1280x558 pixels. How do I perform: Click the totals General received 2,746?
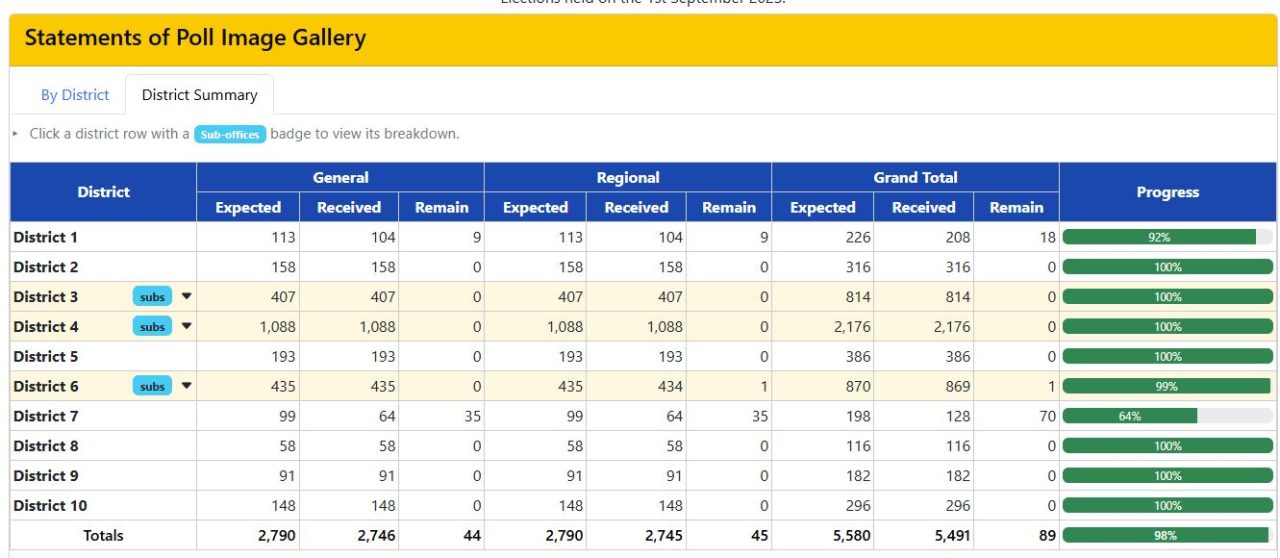point(376,535)
